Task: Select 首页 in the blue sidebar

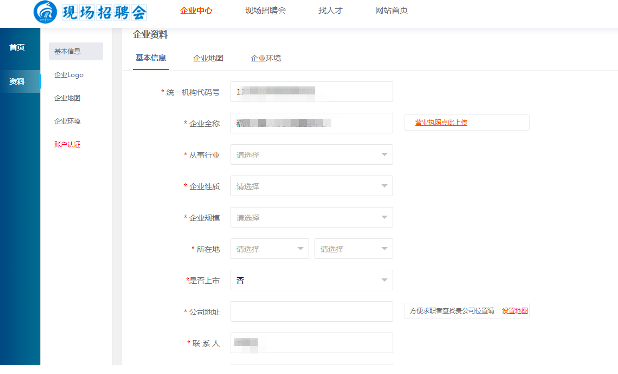Action: coord(17,48)
